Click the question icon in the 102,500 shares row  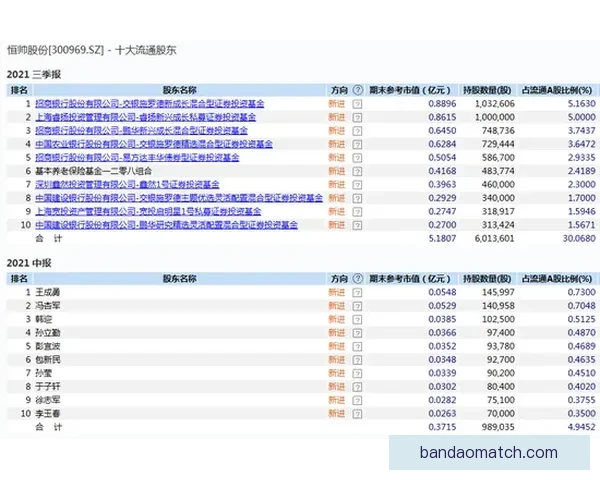pos(357,319)
